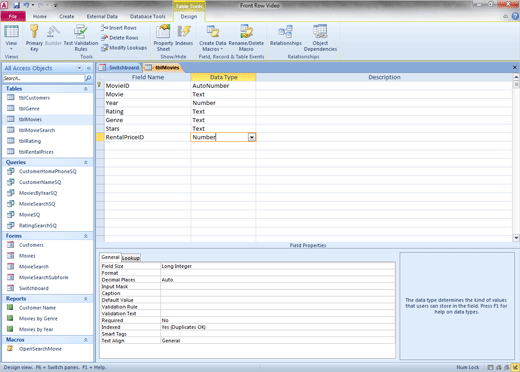Close the tblMovies design window
This screenshot has width=520, height=372.
coord(514,67)
